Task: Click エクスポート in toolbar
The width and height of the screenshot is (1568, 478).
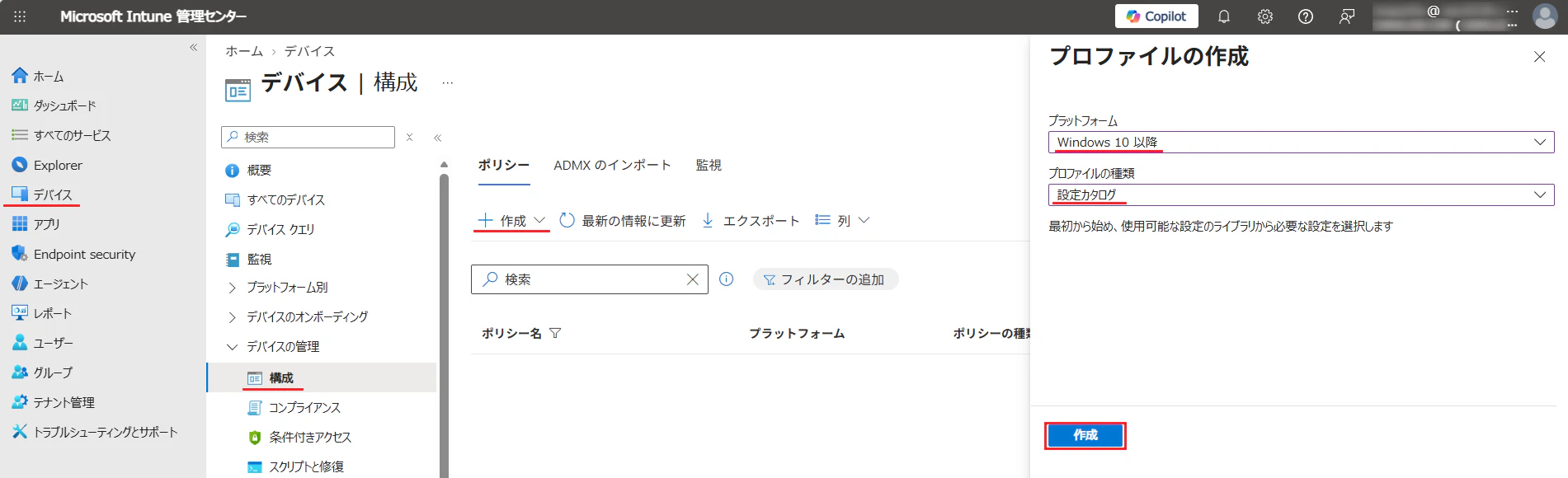Action: [x=751, y=220]
